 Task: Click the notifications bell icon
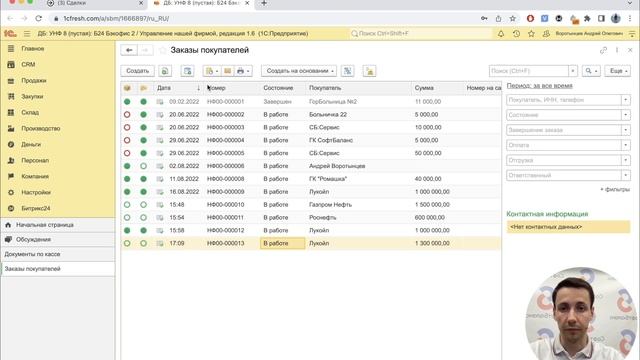coord(501,34)
